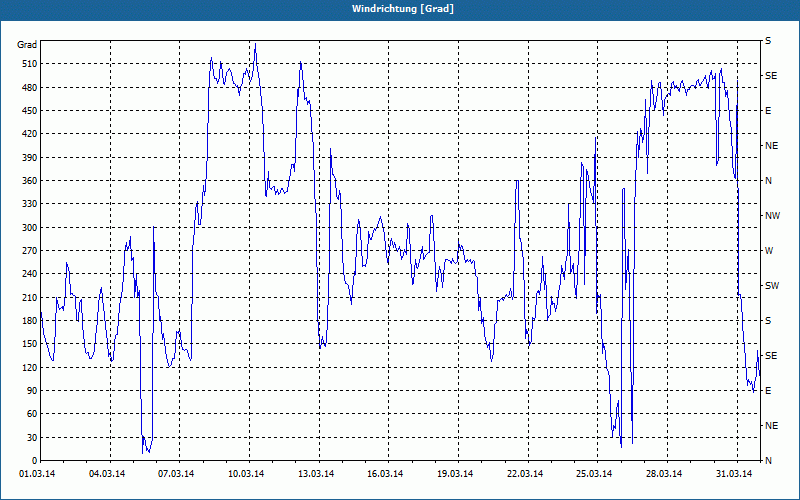
Task: Select the 390 y-axis value
Action: (x=30, y=158)
